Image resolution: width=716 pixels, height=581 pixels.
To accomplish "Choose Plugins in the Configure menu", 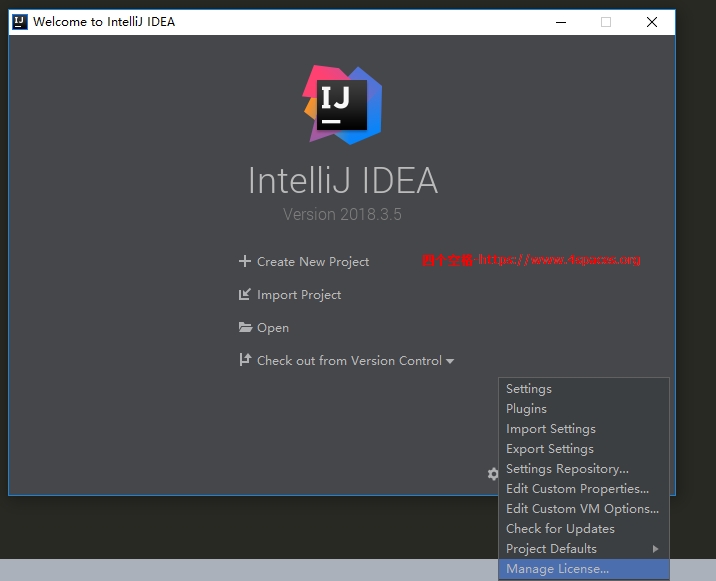I will pos(584,409).
